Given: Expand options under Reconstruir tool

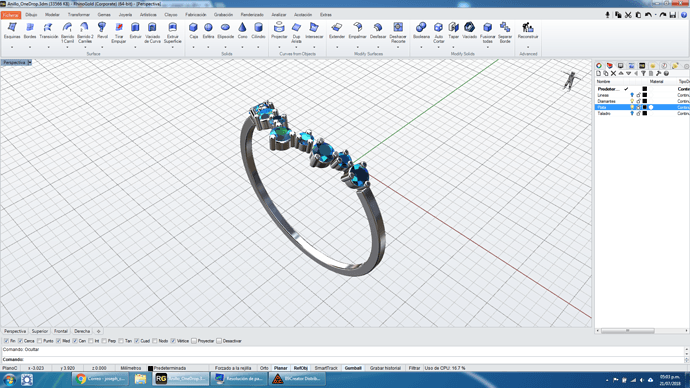Looking at the screenshot, I should coord(528,47).
